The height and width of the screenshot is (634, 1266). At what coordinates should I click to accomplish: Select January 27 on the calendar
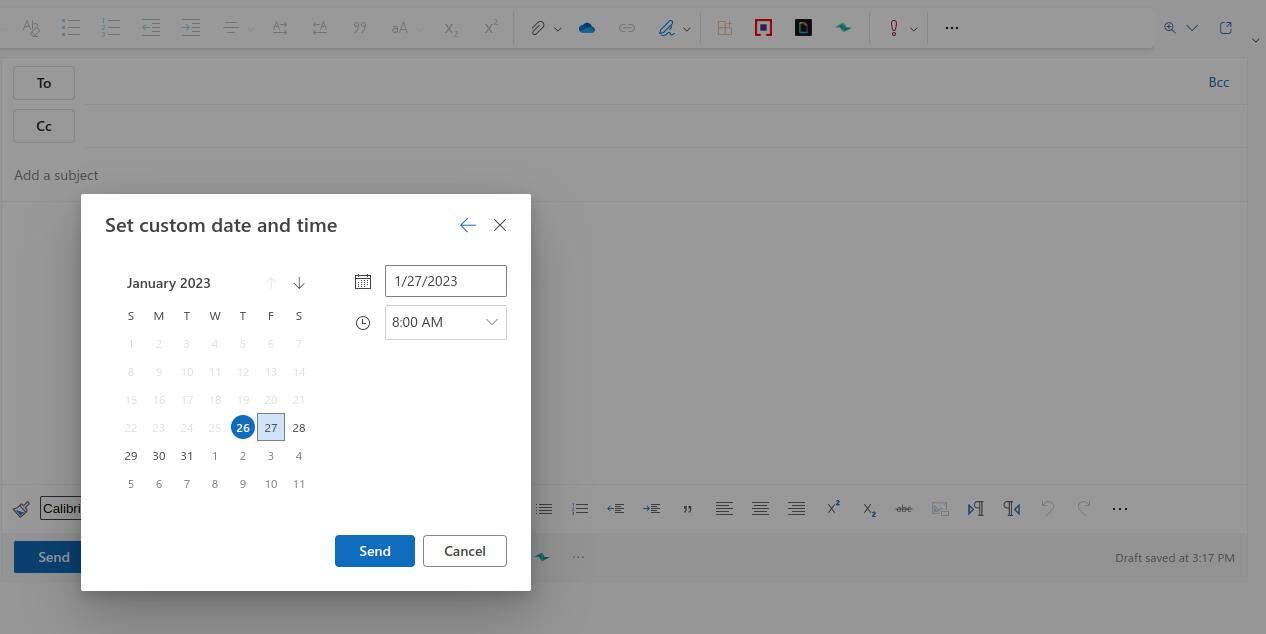(270, 427)
